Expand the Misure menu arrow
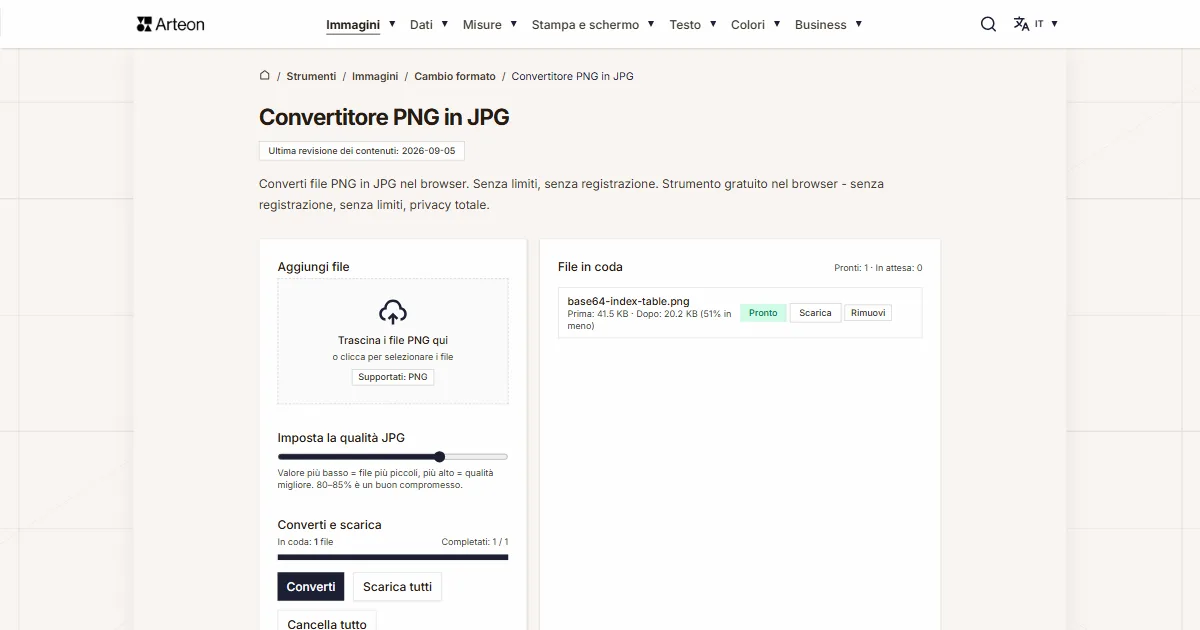Viewport: 1200px width, 630px height. click(514, 23)
